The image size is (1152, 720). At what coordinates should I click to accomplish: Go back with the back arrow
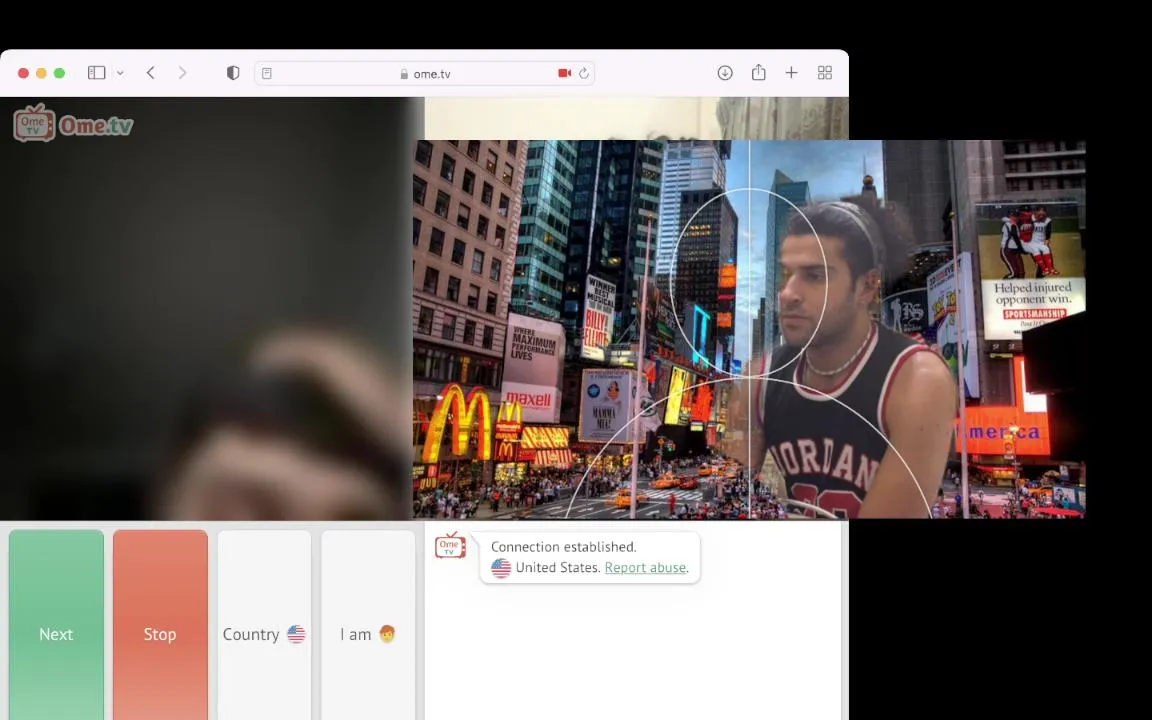(151, 73)
